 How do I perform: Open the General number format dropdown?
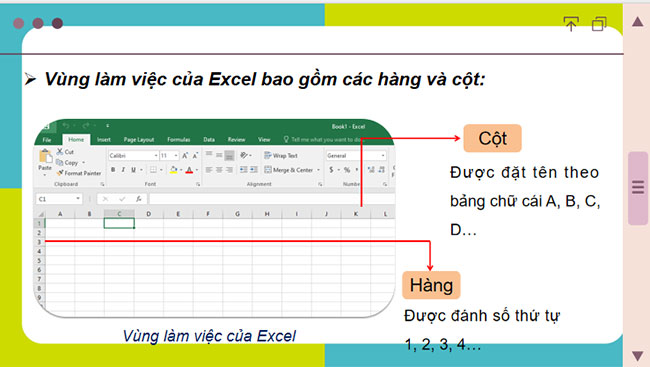click(x=383, y=156)
